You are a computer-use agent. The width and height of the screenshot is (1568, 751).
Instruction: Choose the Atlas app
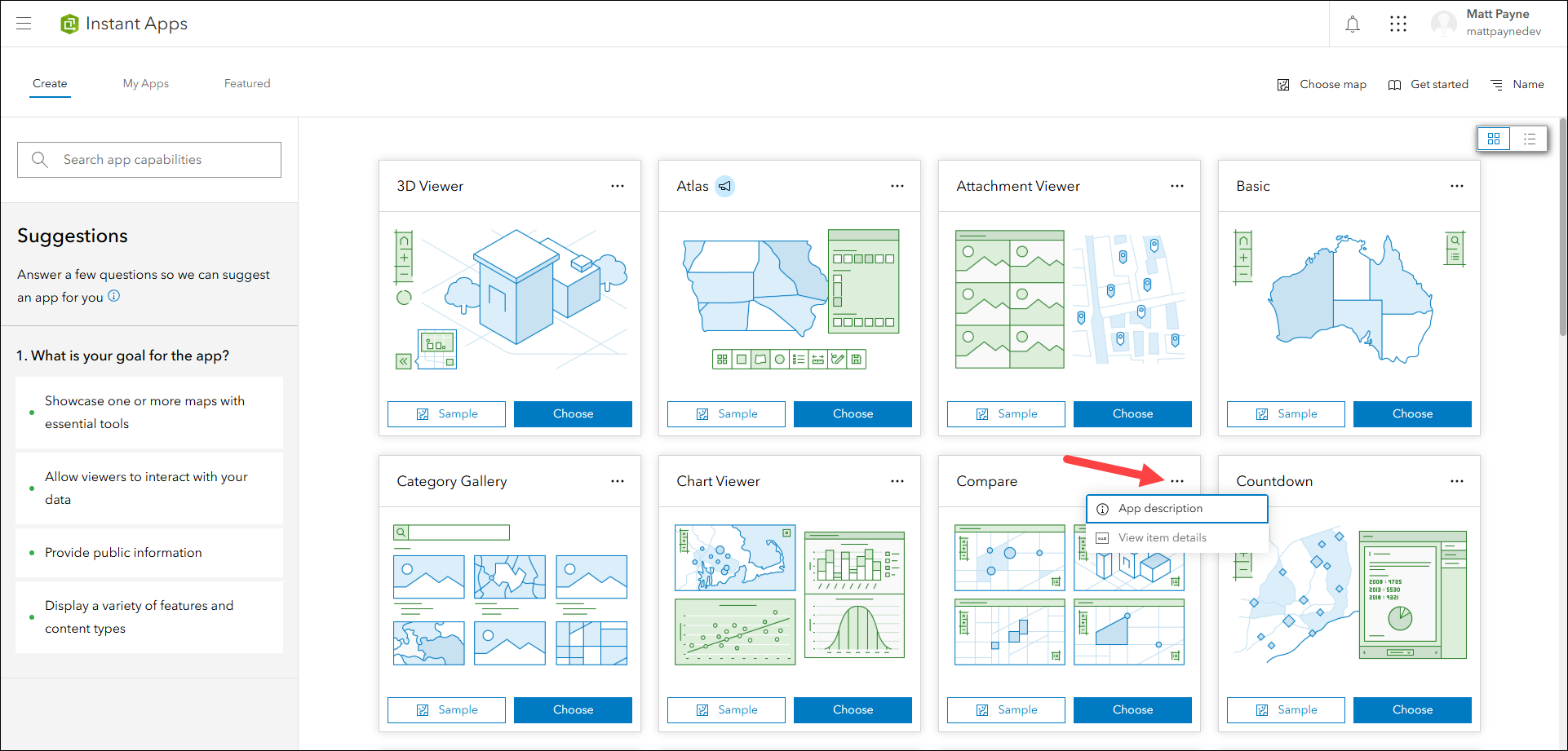point(853,414)
